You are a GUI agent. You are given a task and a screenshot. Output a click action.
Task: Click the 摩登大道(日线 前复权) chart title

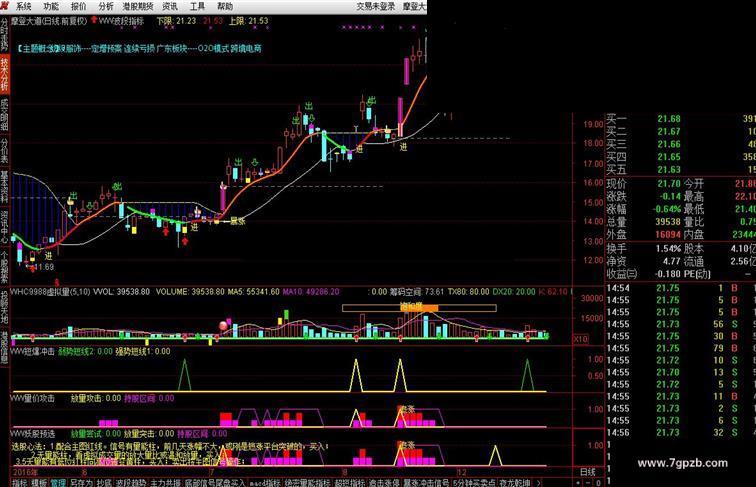point(49,21)
